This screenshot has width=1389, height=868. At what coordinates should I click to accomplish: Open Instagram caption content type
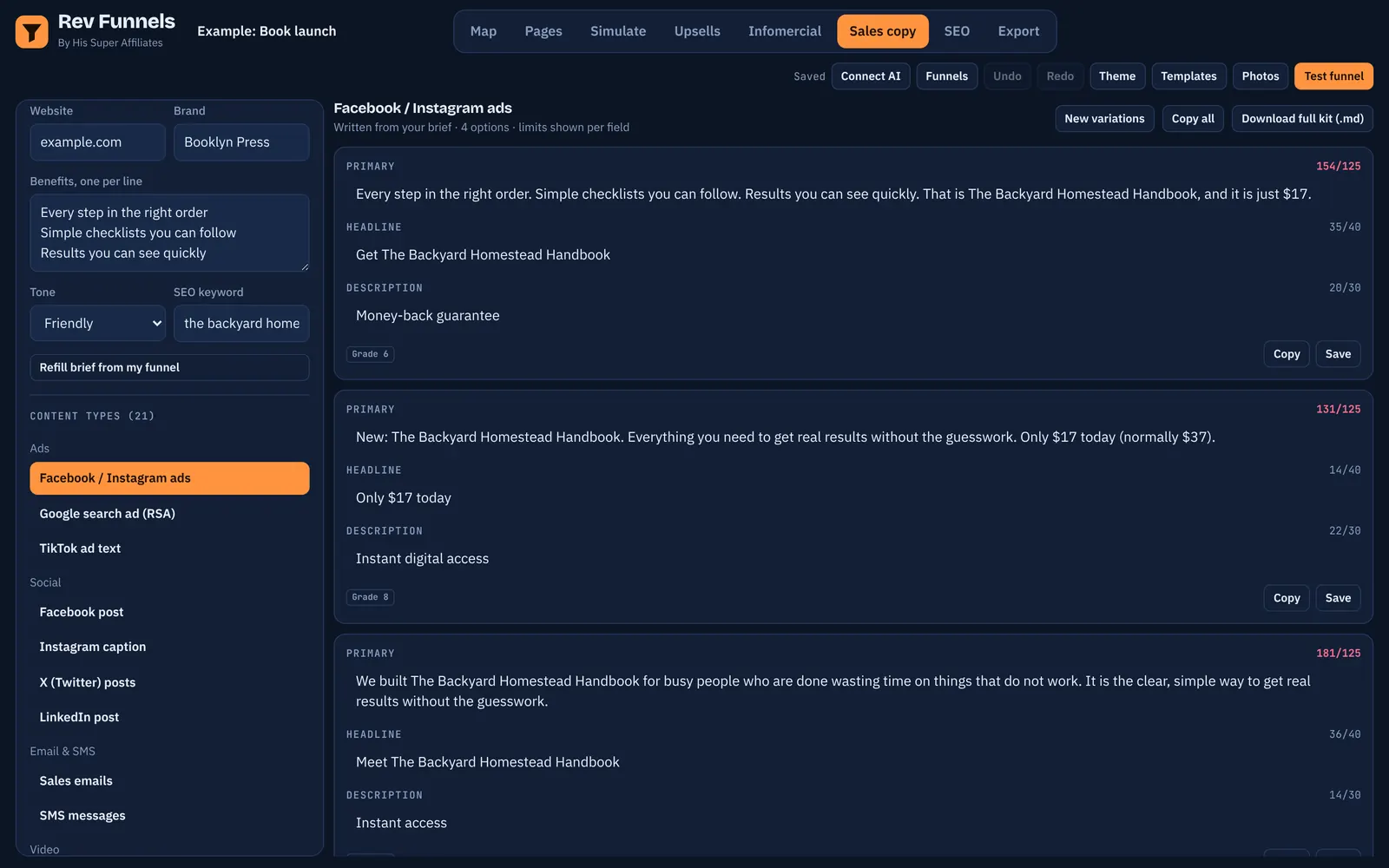pyautogui.click(x=169, y=647)
